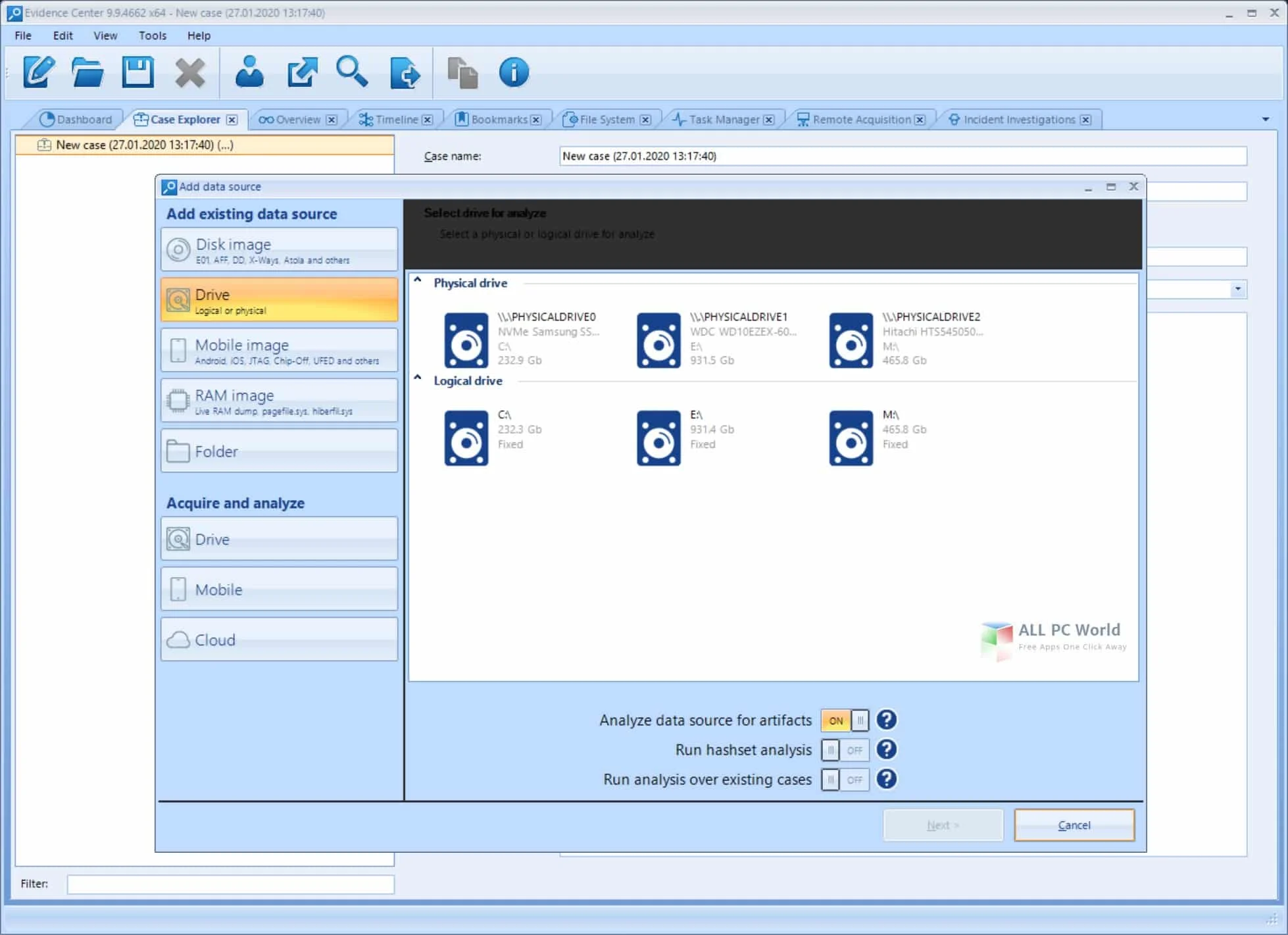
Task: Choose Folder data source option
Action: tap(279, 451)
